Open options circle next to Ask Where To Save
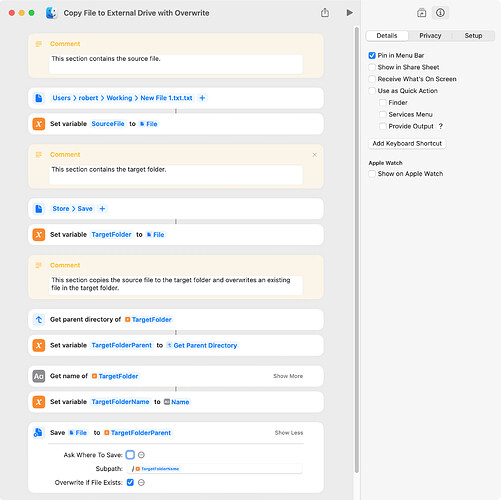Viewport: 501px width, 500px height. (141, 455)
